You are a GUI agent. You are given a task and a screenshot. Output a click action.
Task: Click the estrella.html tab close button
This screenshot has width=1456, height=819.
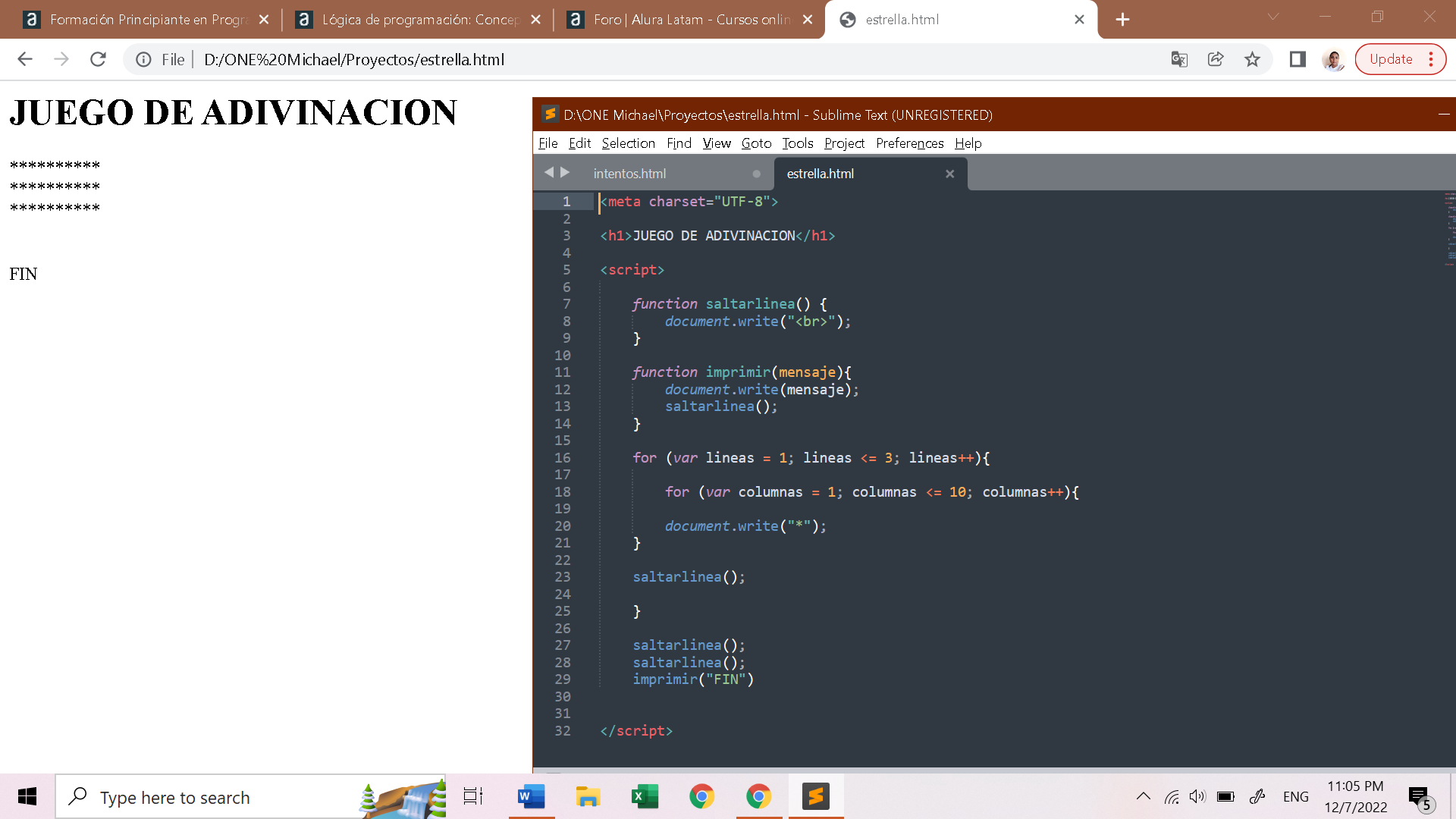949,173
